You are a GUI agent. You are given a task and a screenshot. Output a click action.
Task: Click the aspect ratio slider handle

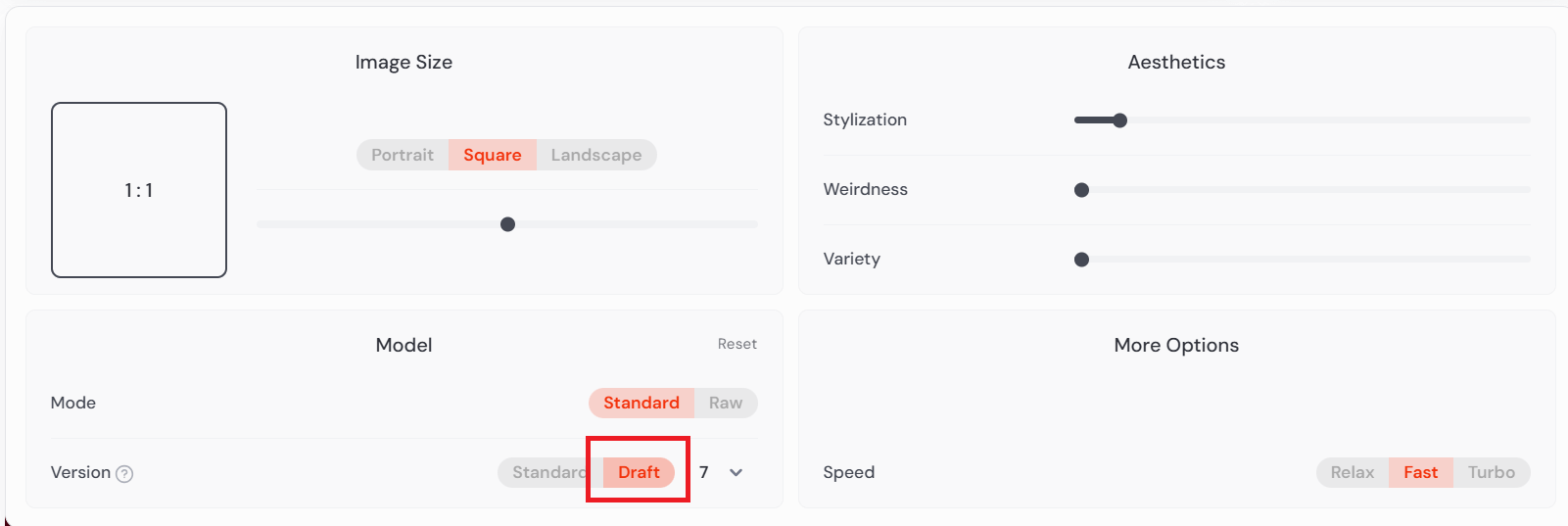coord(507,224)
